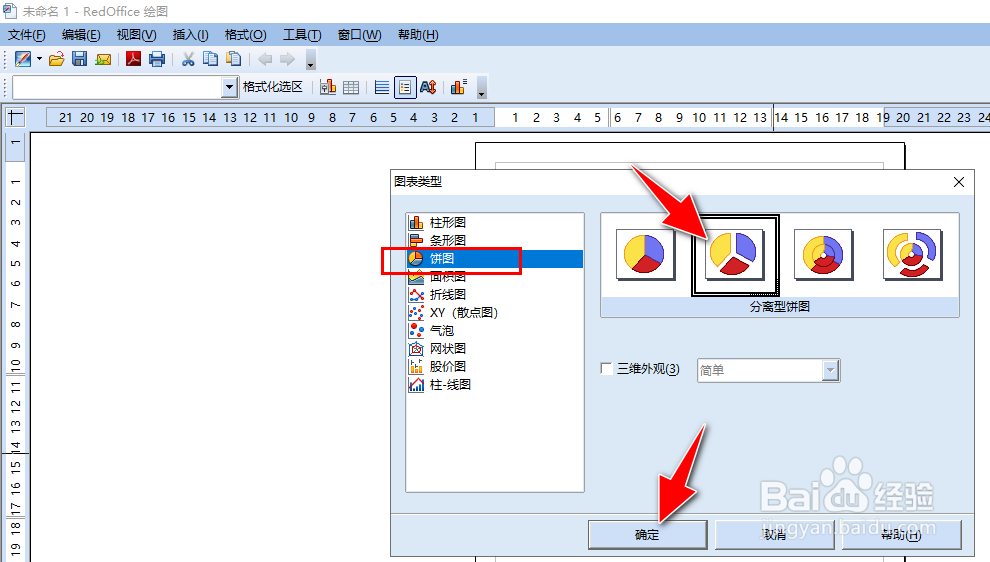The height and width of the screenshot is (562, 990).
Task: Open the 窗口(W) menu
Action: [359, 35]
